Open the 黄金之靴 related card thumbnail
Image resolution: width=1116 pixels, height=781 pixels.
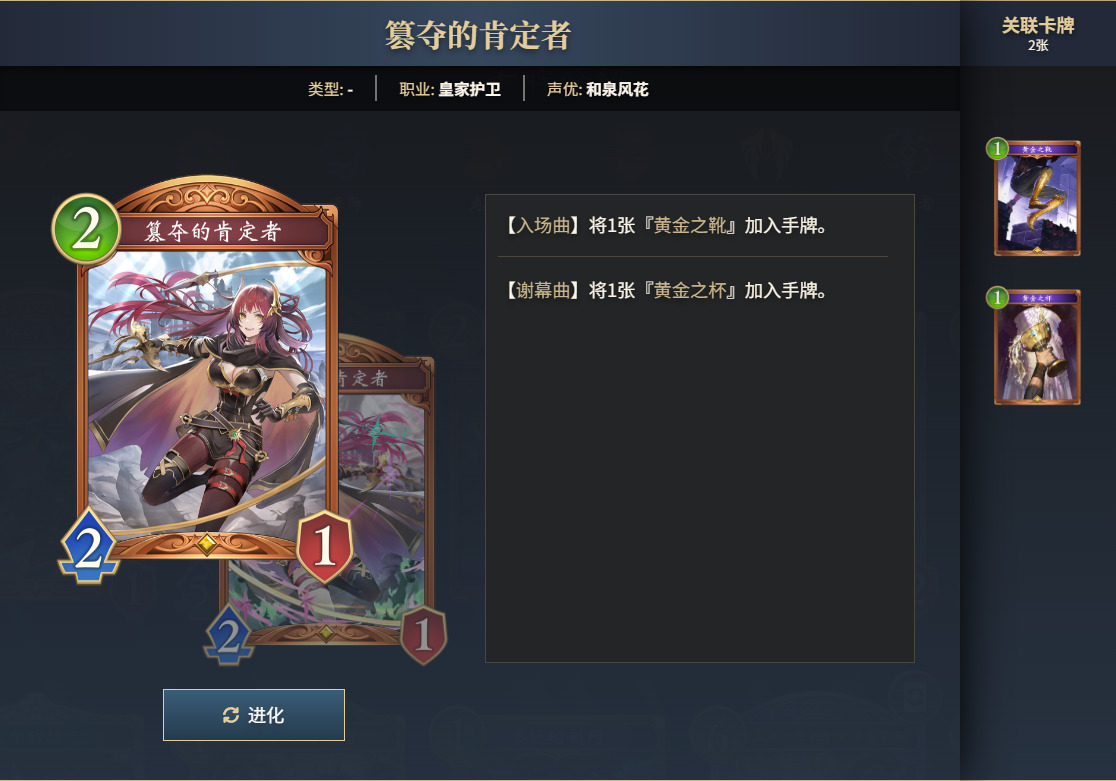[x=1037, y=198]
